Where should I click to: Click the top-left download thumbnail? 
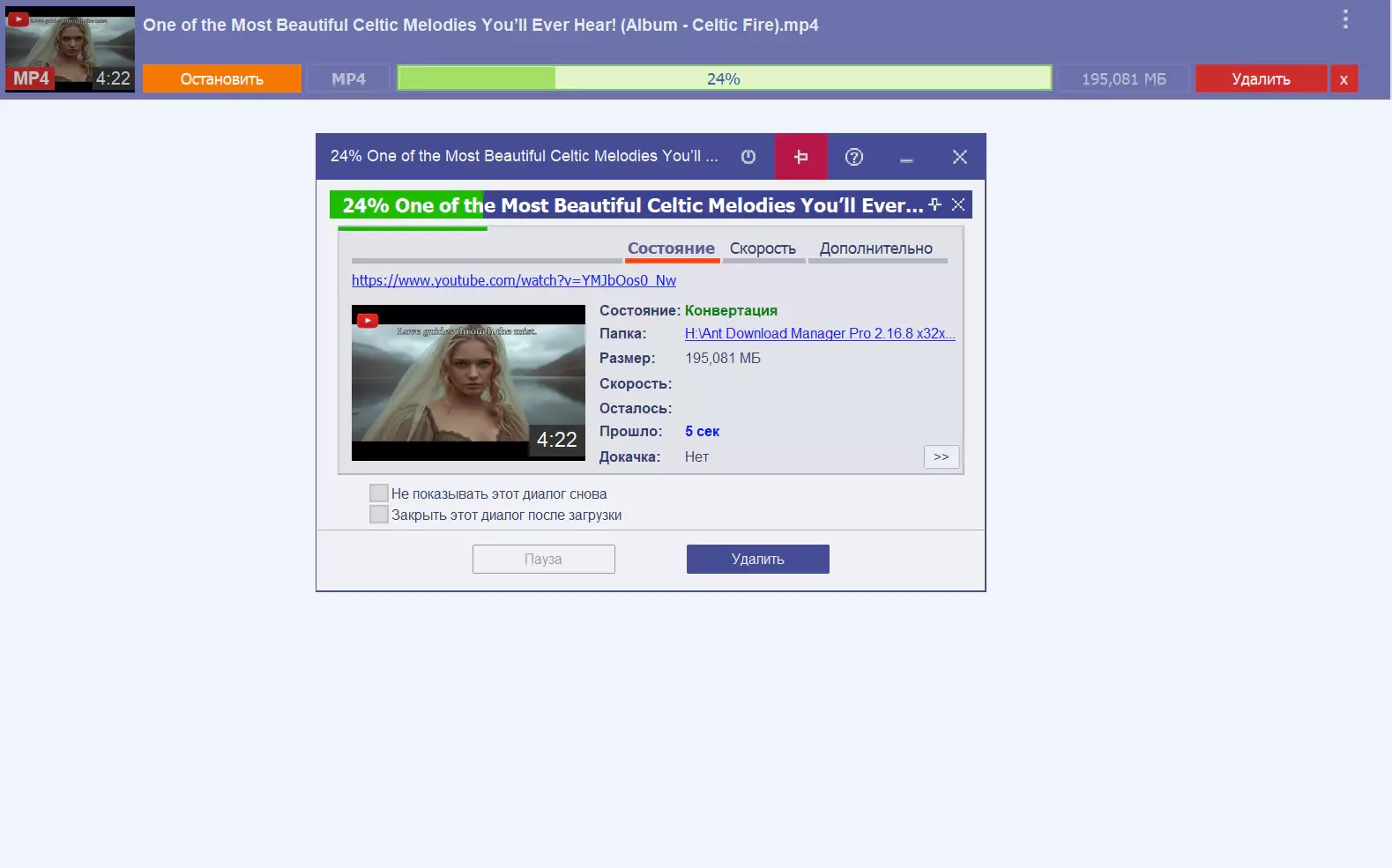click(71, 48)
